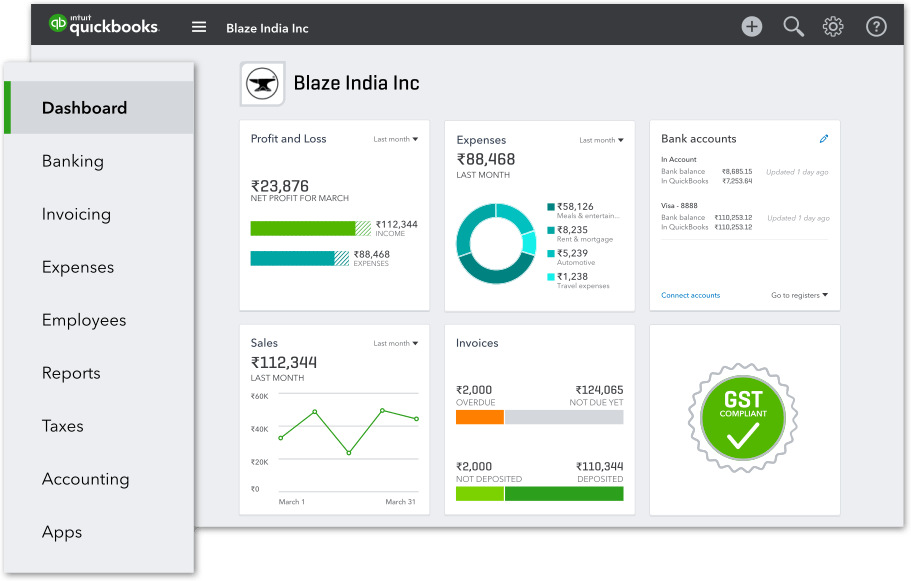Click the March 31 axis label
Screen dimensions: 911x581
pos(400,502)
